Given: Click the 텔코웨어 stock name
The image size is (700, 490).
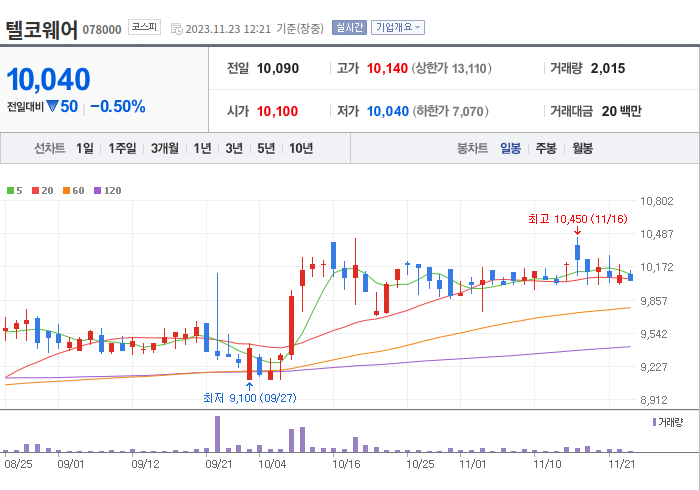Looking at the screenshot, I should coord(42,29).
